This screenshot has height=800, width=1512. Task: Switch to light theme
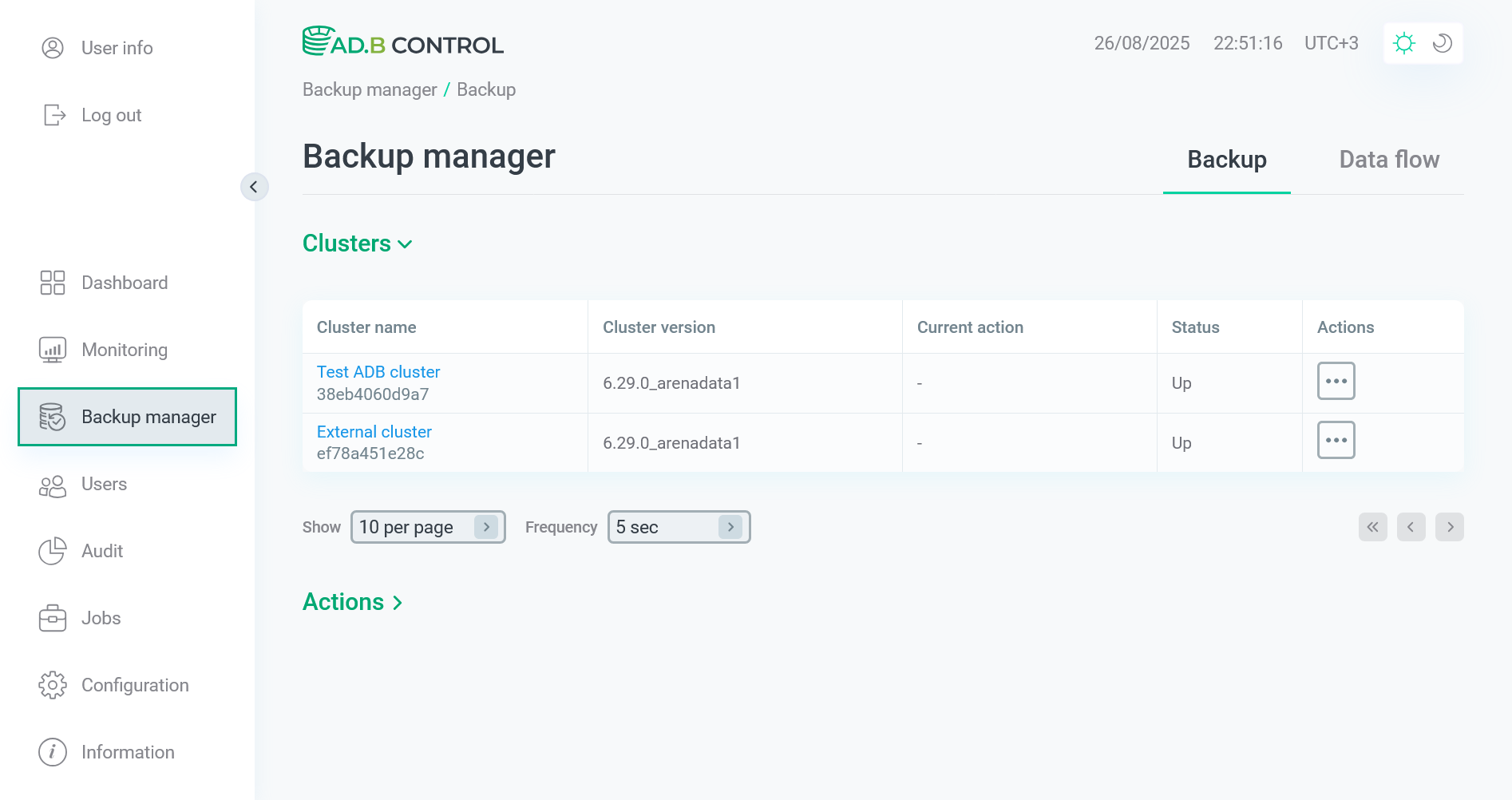[x=1404, y=43]
